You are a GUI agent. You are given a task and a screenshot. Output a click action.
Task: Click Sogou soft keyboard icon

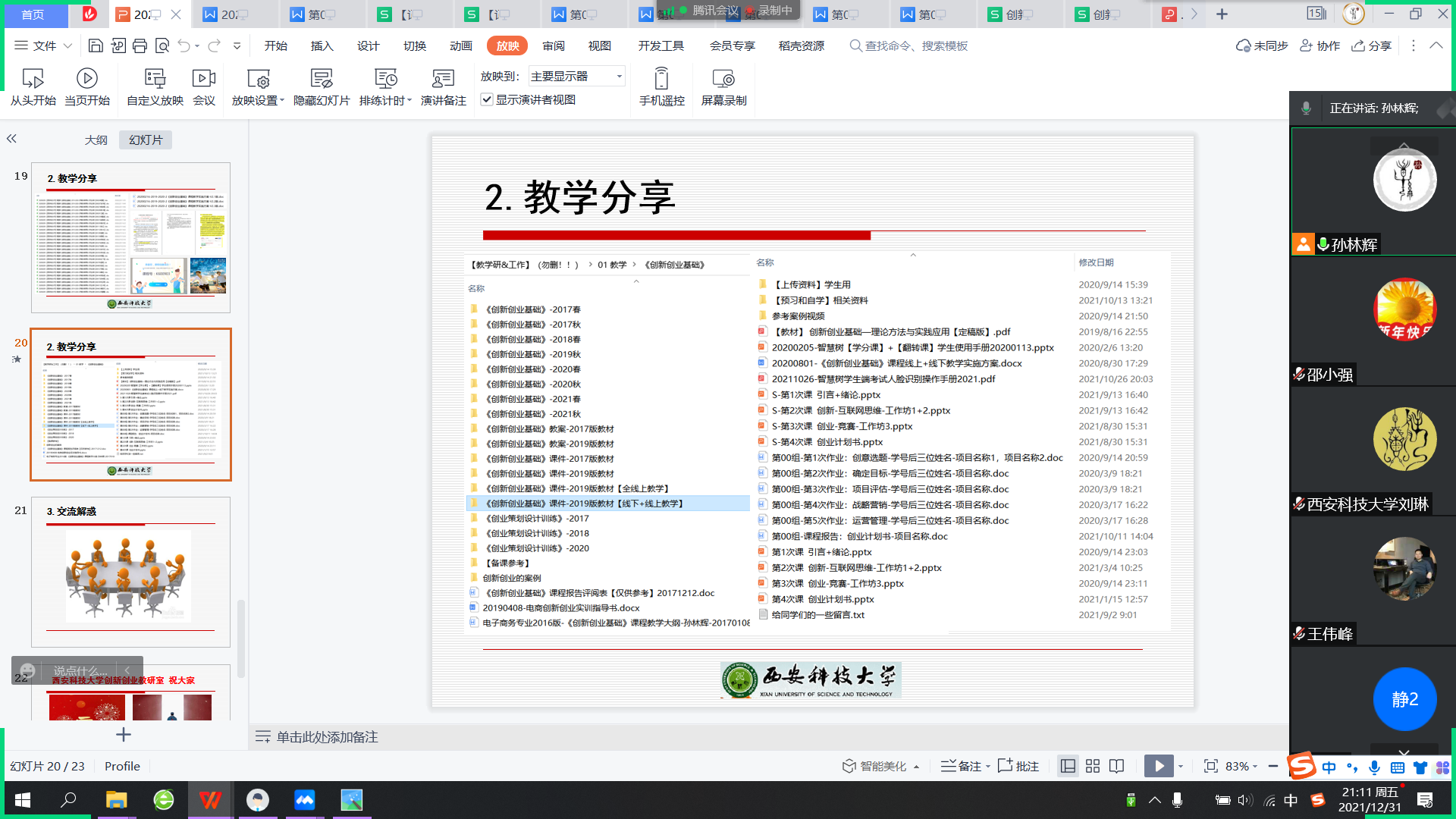[x=1398, y=767]
